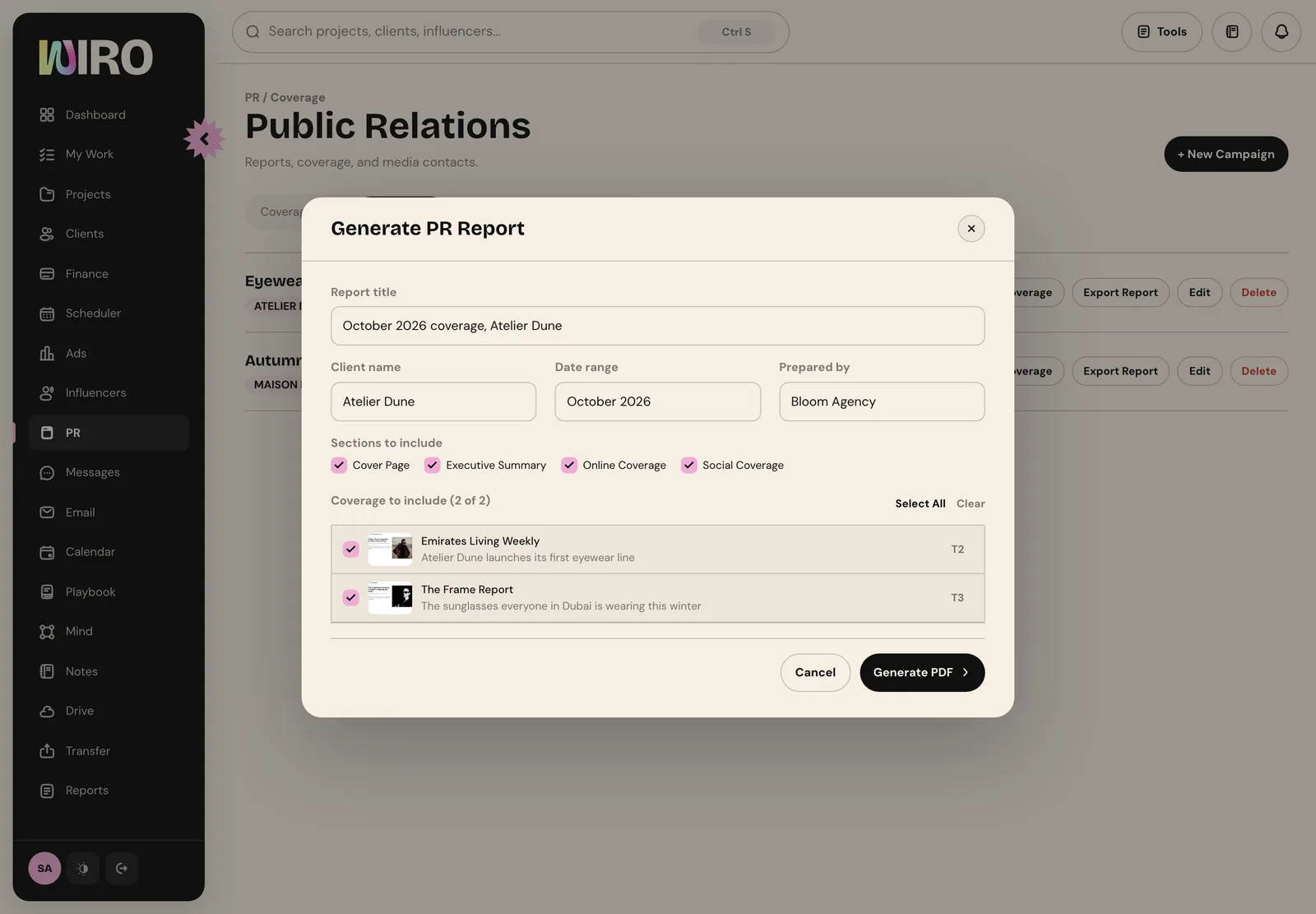Image resolution: width=1316 pixels, height=914 pixels.
Task: Uncheck the Online Coverage section
Action: point(569,465)
